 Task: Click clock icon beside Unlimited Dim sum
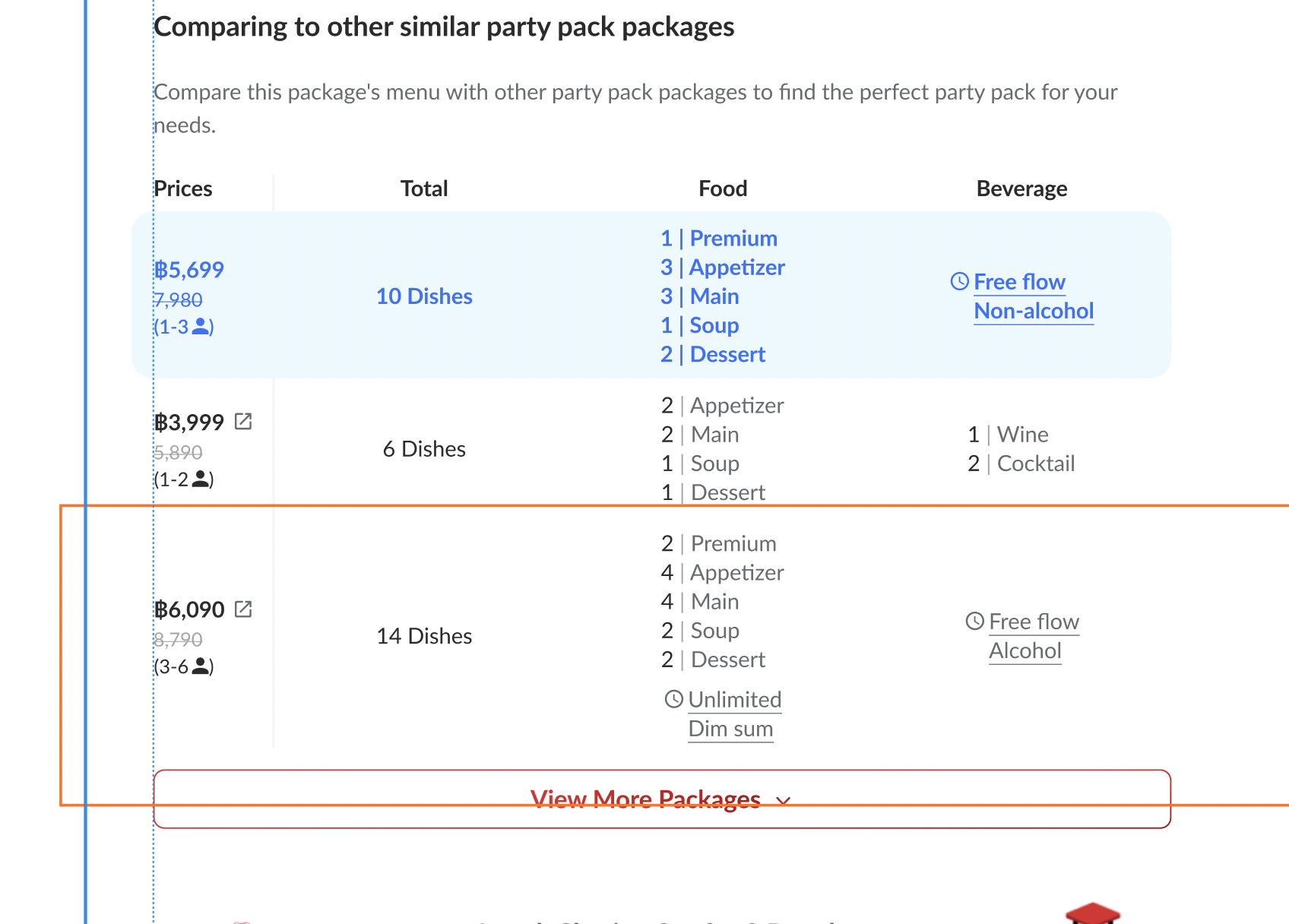[674, 699]
